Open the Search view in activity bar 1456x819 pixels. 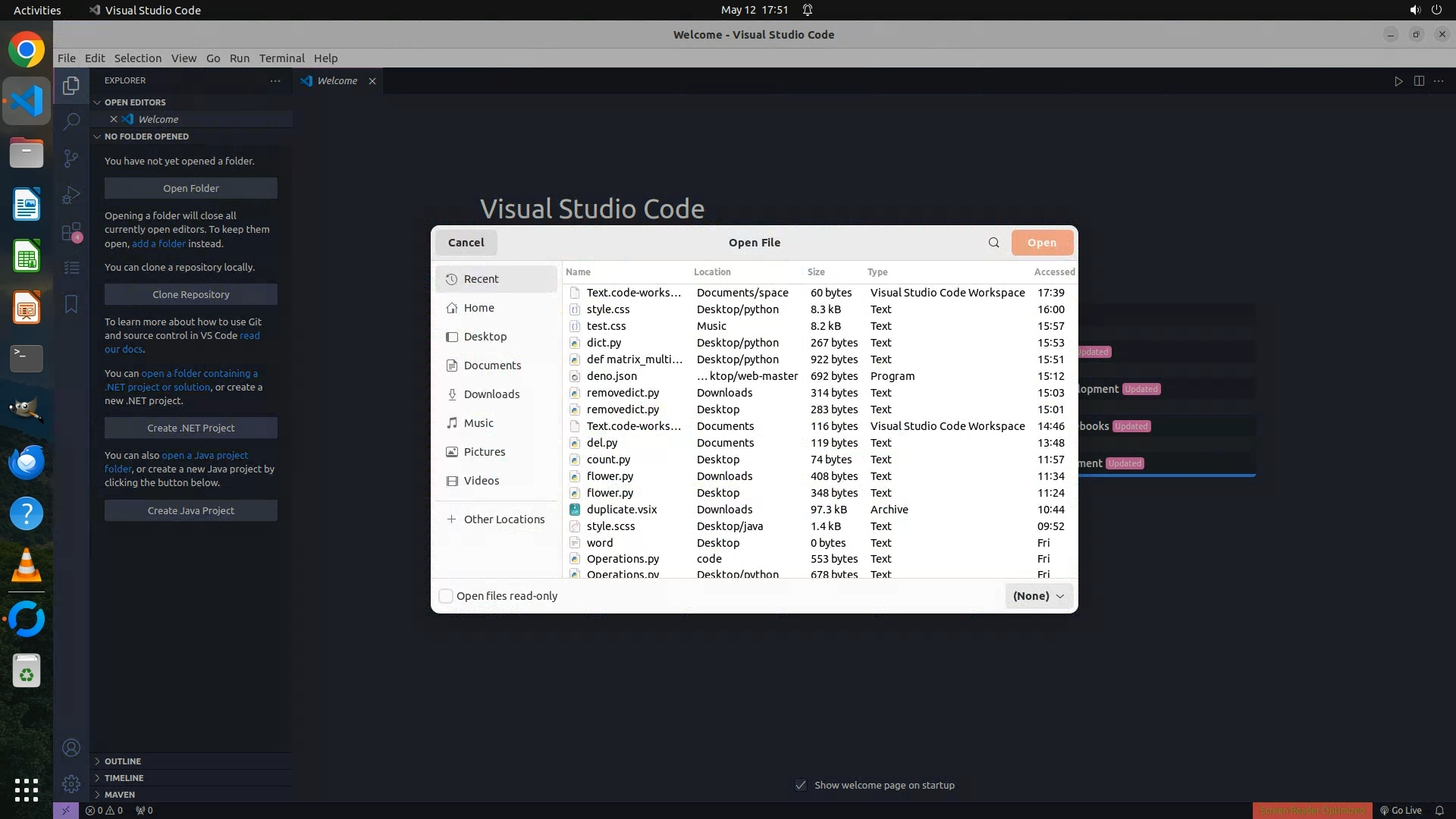coord(71,121)
